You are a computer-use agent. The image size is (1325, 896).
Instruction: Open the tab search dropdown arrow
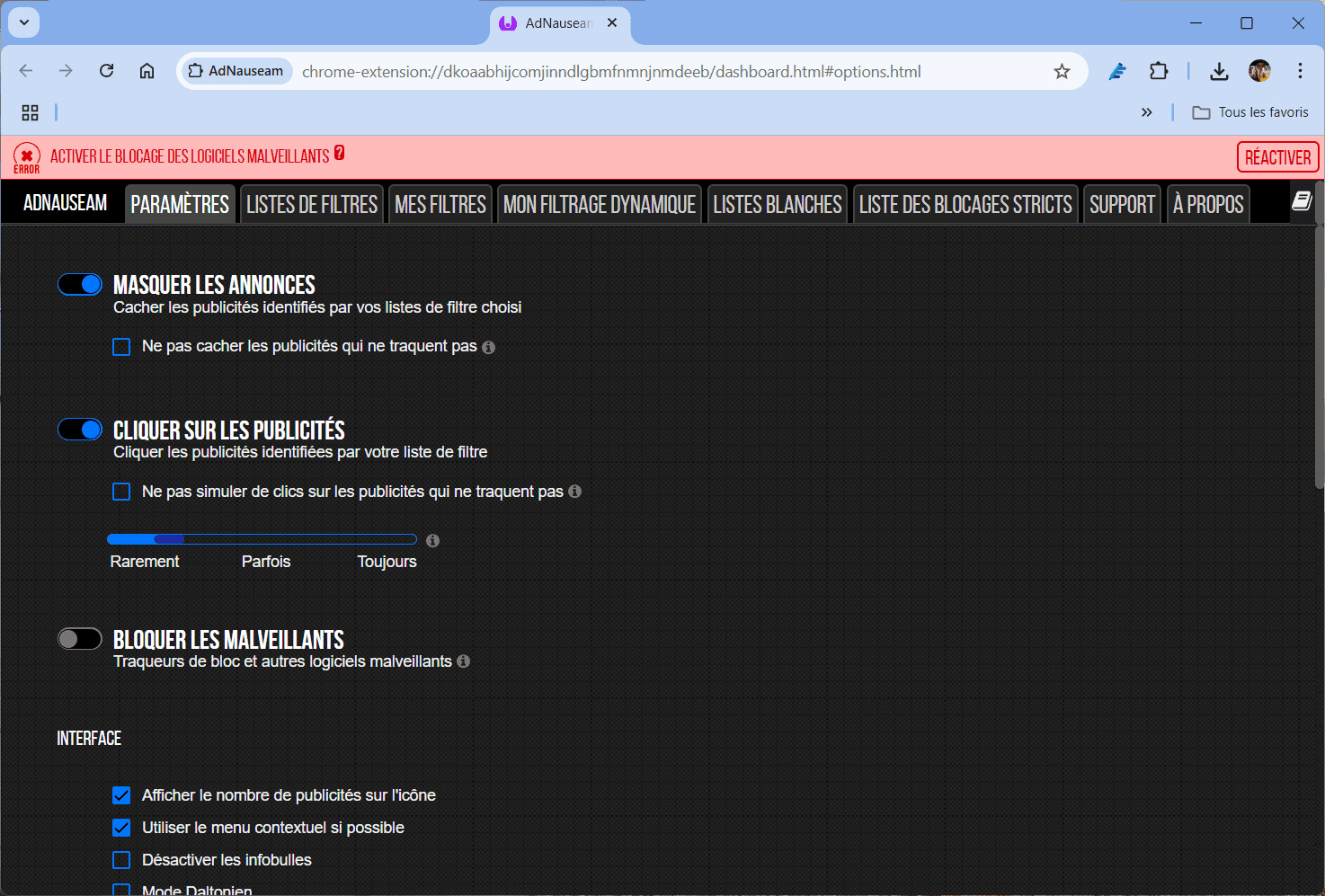click(x=24, y=22)
